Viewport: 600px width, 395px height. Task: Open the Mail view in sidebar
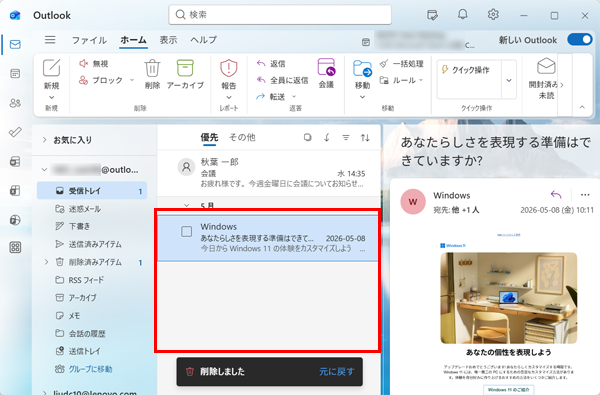[15, 44]
